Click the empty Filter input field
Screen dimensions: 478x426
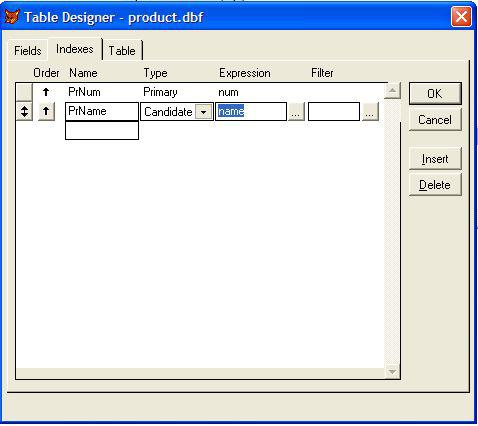click(x=334, y=111)
